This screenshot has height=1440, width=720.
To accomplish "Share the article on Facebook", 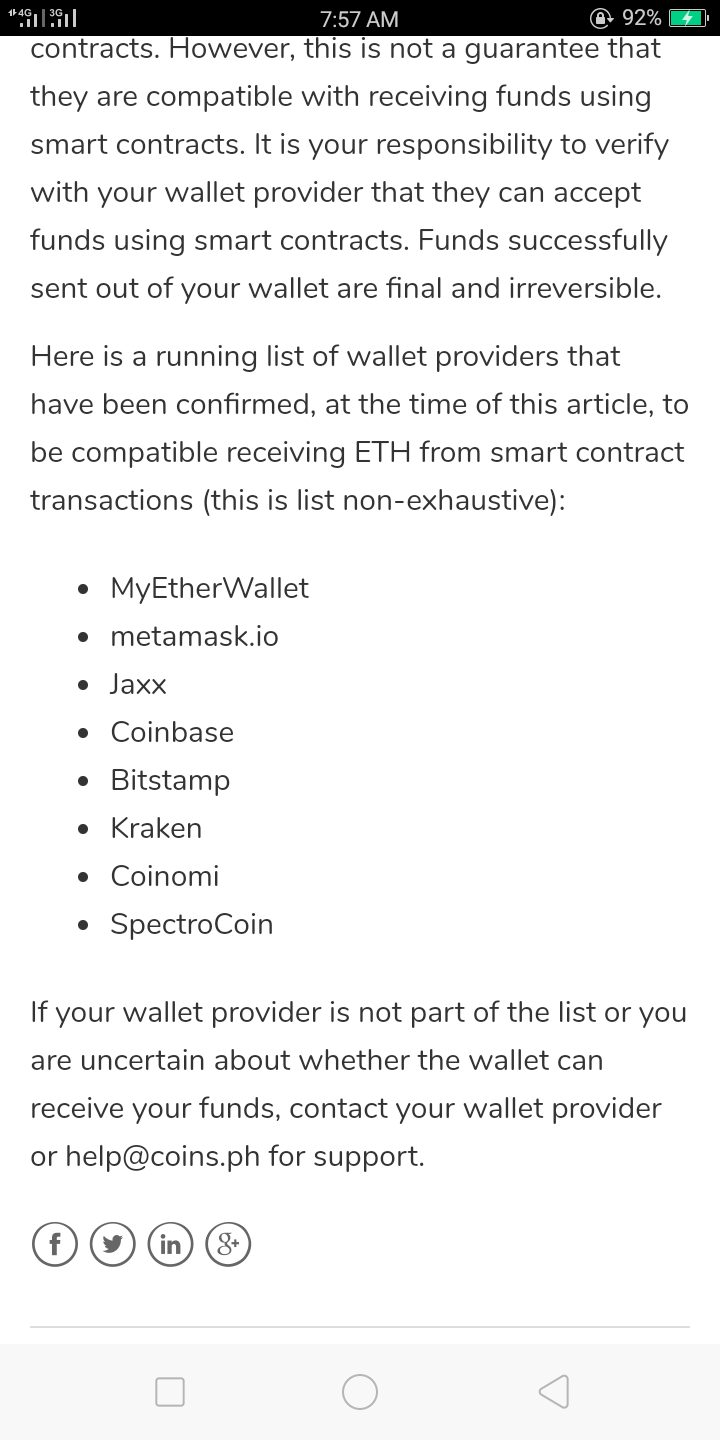I will (54, 1245).
